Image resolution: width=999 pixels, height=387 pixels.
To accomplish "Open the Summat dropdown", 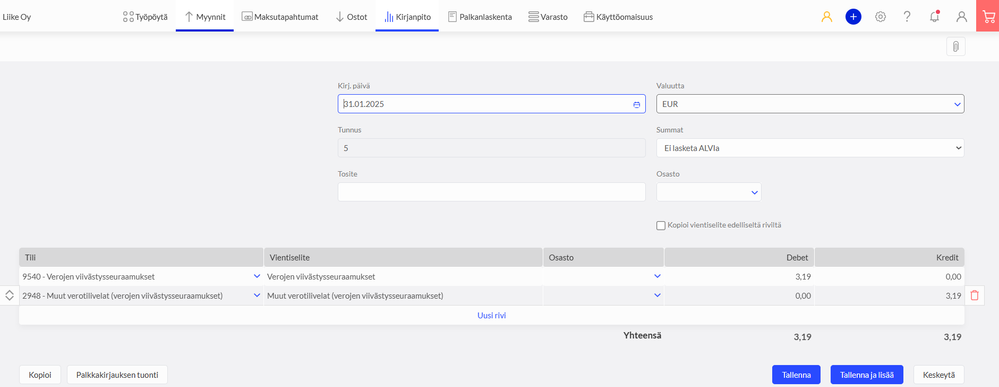I will tap(810, 148).
